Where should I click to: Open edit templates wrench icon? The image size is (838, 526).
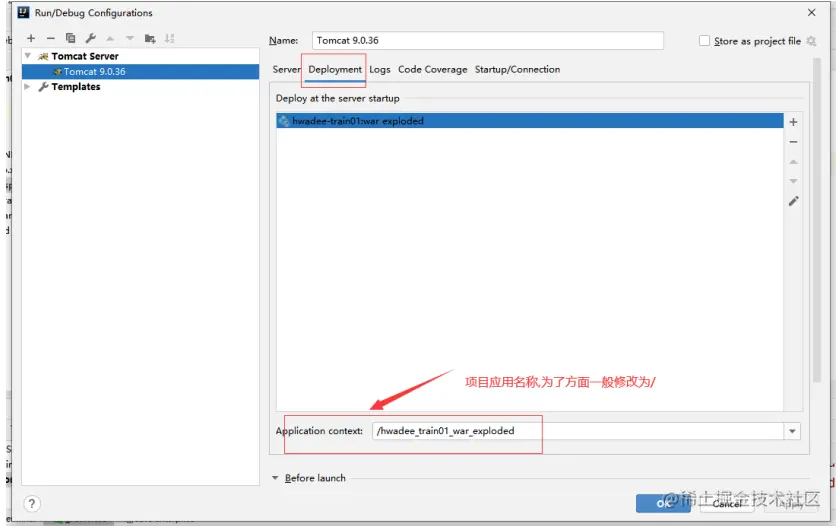pos(91,38)
